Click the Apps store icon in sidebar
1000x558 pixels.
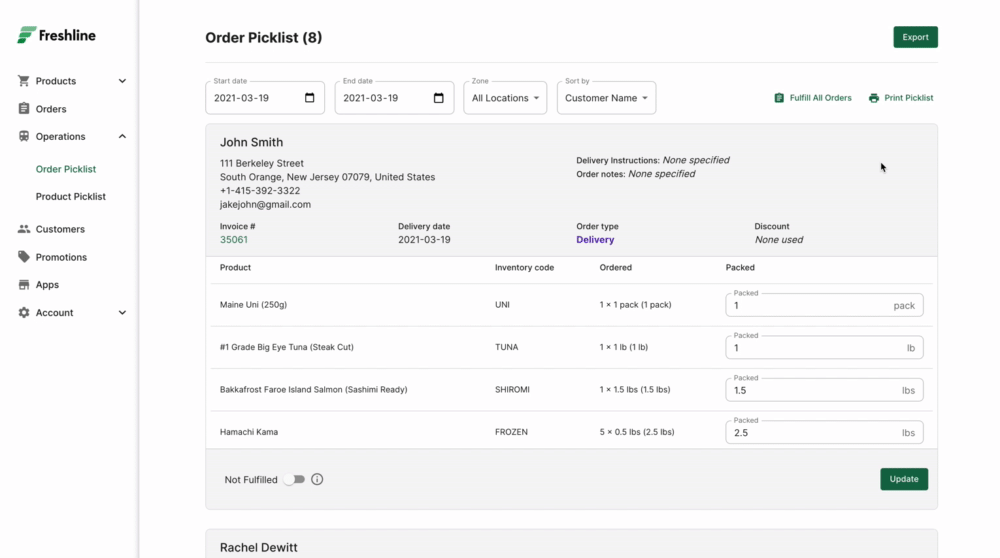(24, 285)
